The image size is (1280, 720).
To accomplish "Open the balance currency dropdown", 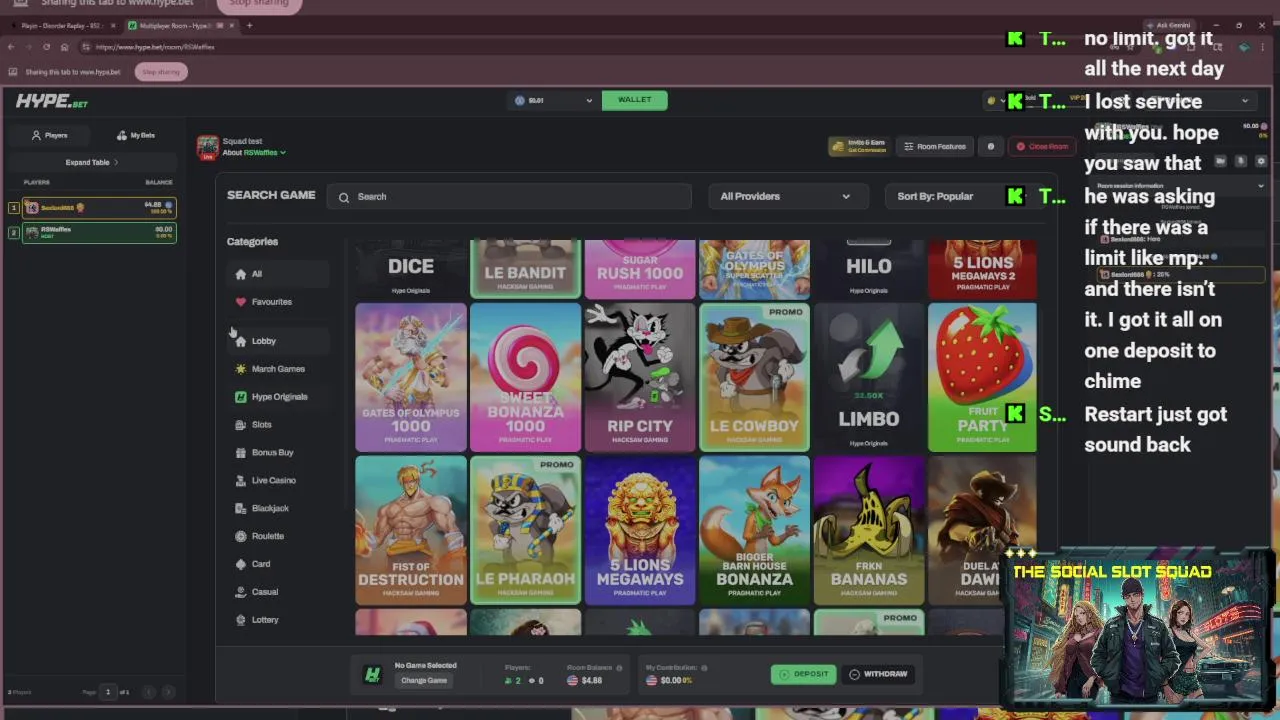I will [x=554, y=100].
